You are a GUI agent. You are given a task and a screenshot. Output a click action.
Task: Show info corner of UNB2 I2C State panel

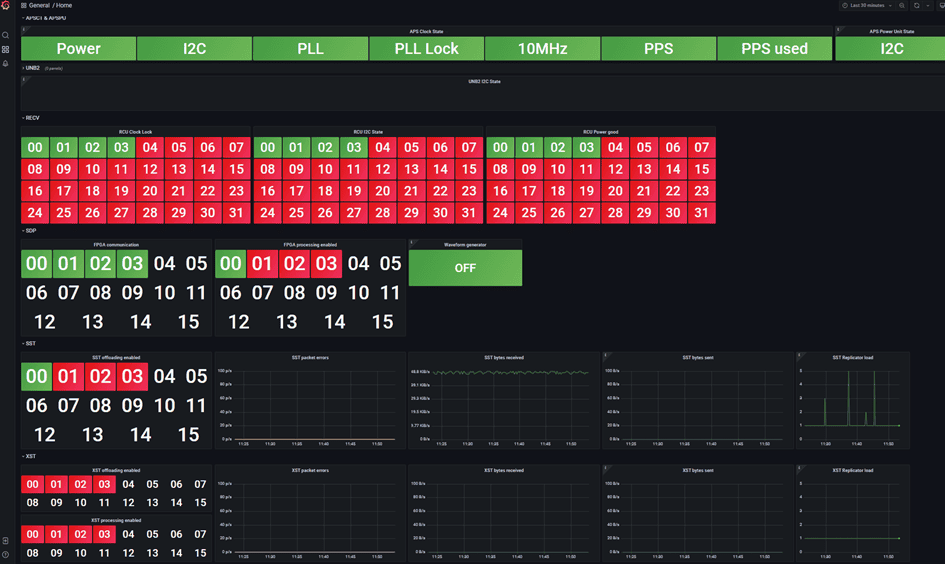click(x=24, y=79)
